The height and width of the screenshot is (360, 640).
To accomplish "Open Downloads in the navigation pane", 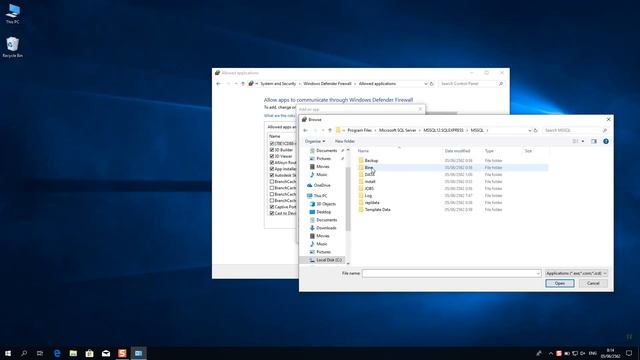I will 323,228.
